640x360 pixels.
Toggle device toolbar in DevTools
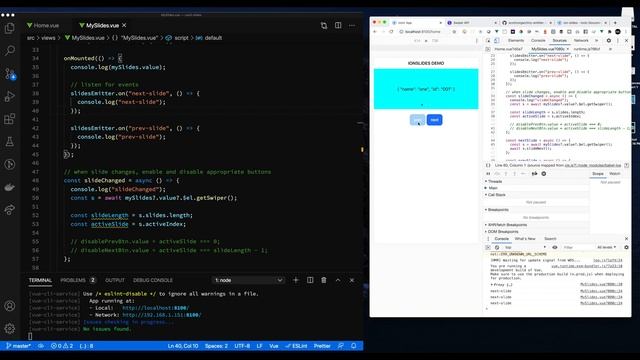point(497,40)
